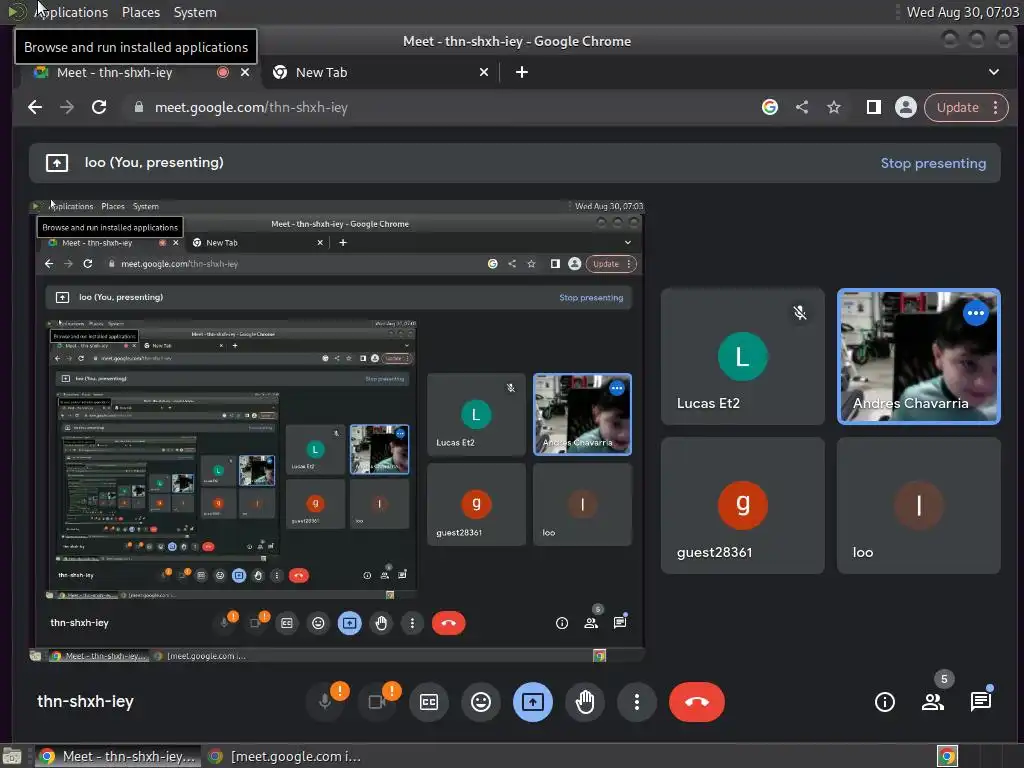
Task: Show everyone via the people icon
Action: (933, 702)
